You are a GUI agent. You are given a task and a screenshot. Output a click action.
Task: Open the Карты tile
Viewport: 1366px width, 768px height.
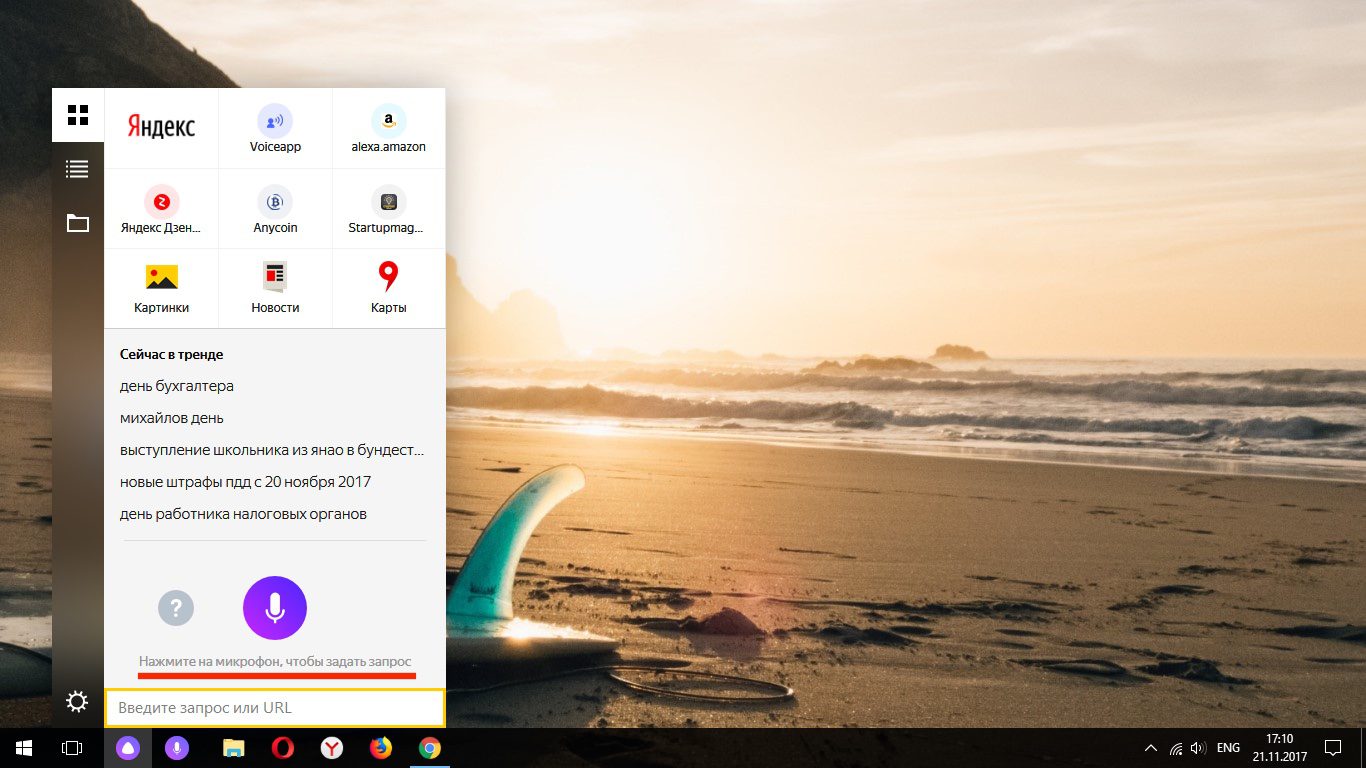(x=389, y=288)
